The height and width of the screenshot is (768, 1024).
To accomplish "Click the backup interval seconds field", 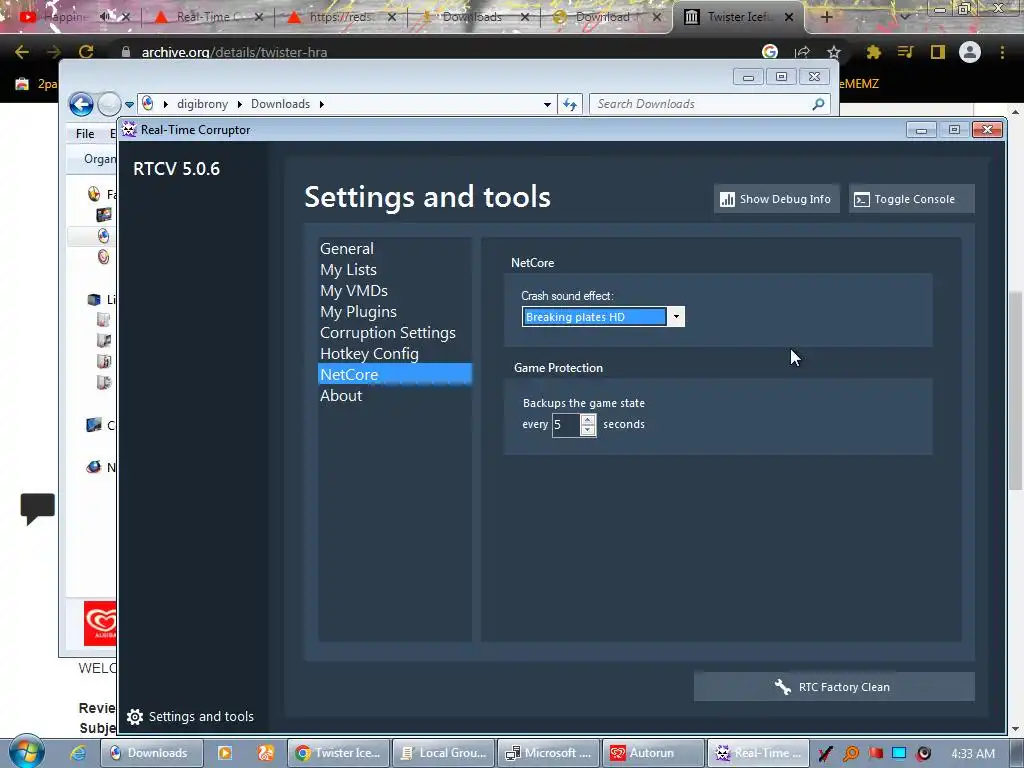I will click(x=566, y=424).
